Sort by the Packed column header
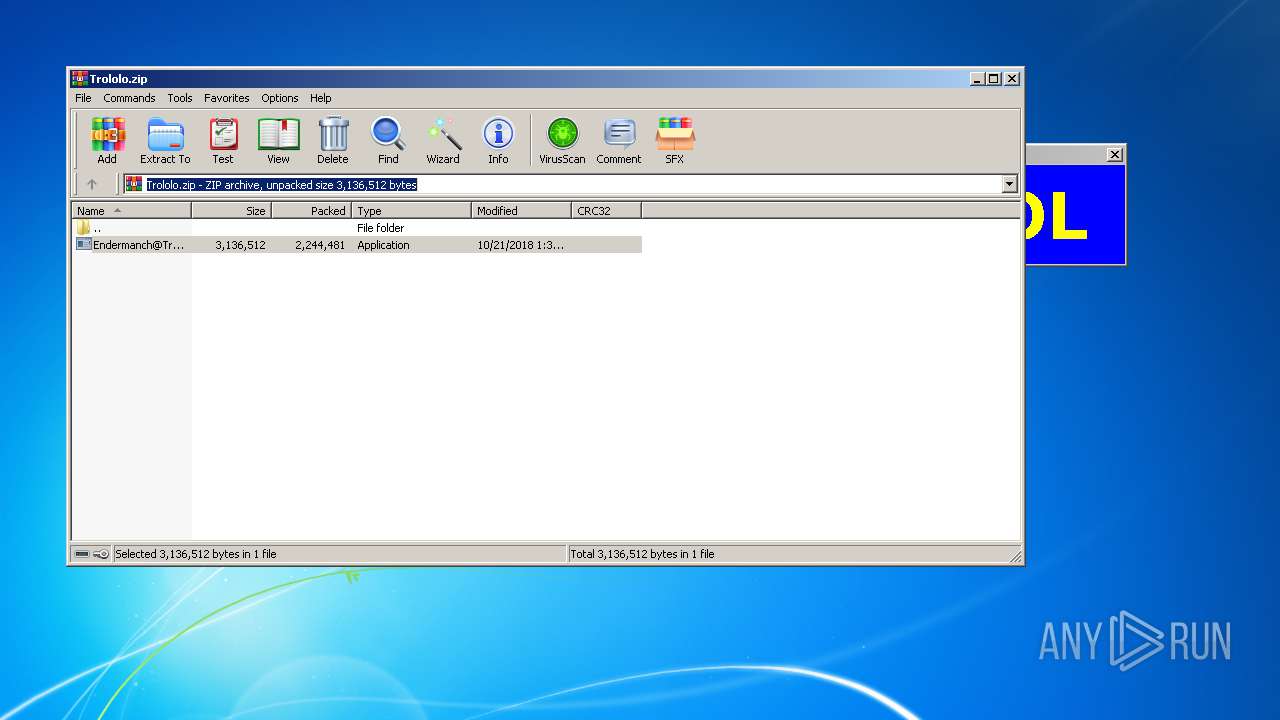 click(x=311, y=211)
